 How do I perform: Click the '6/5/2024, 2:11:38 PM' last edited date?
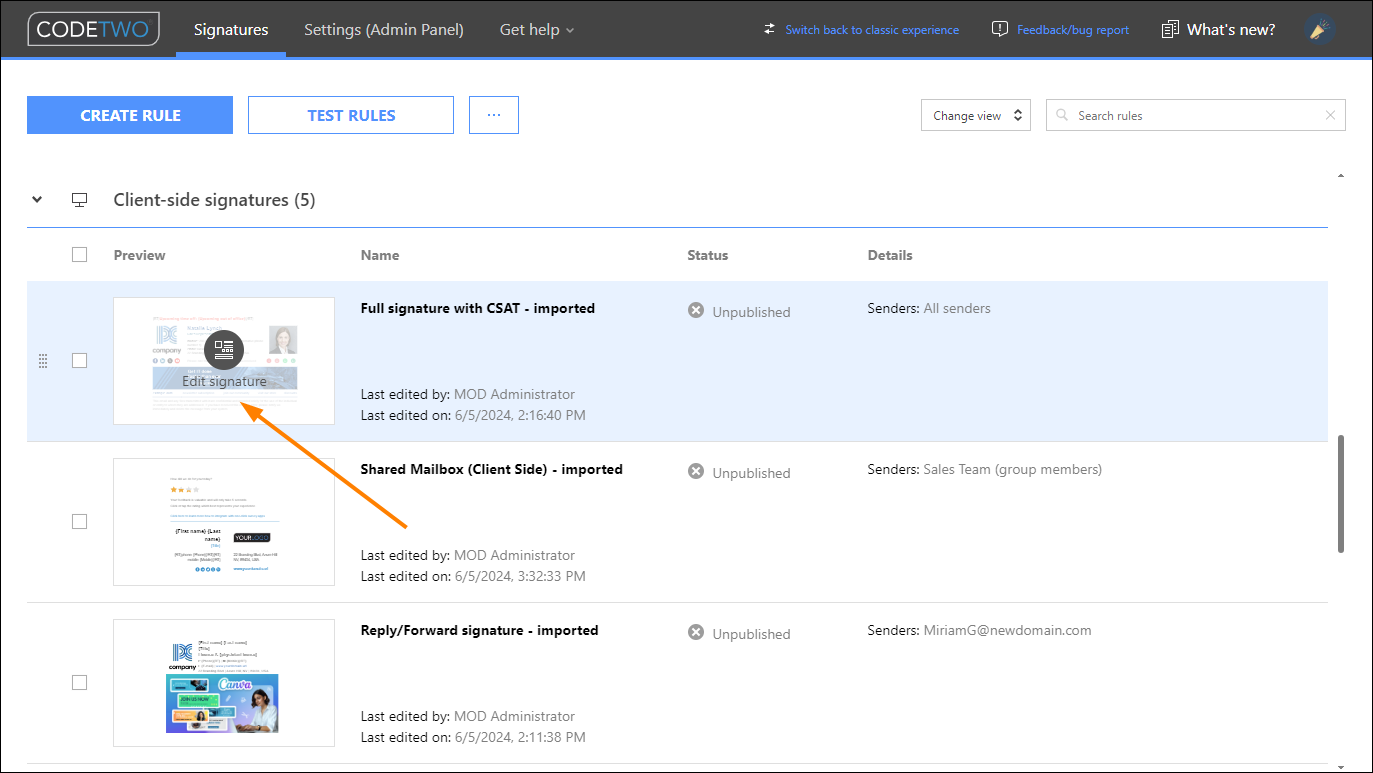pos(520,737)
